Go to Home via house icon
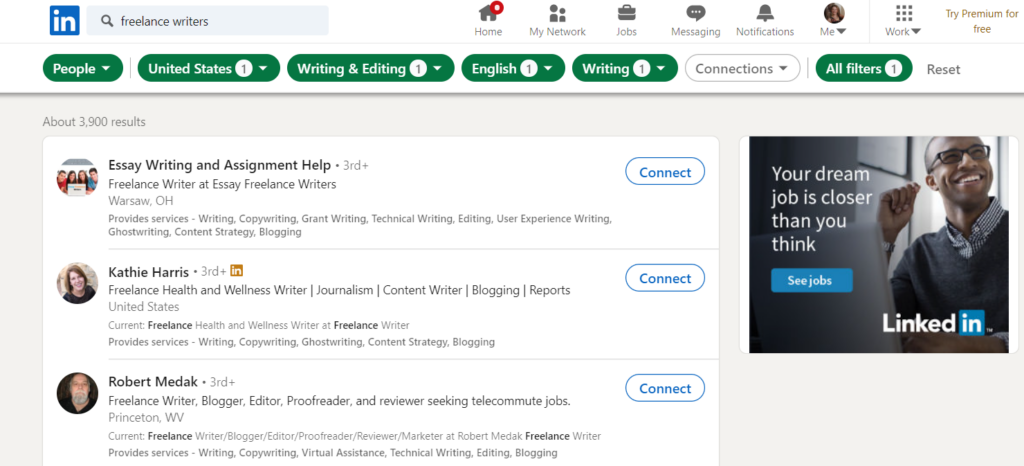Viewport: 1024px width, 466px height. click(488, 14)
